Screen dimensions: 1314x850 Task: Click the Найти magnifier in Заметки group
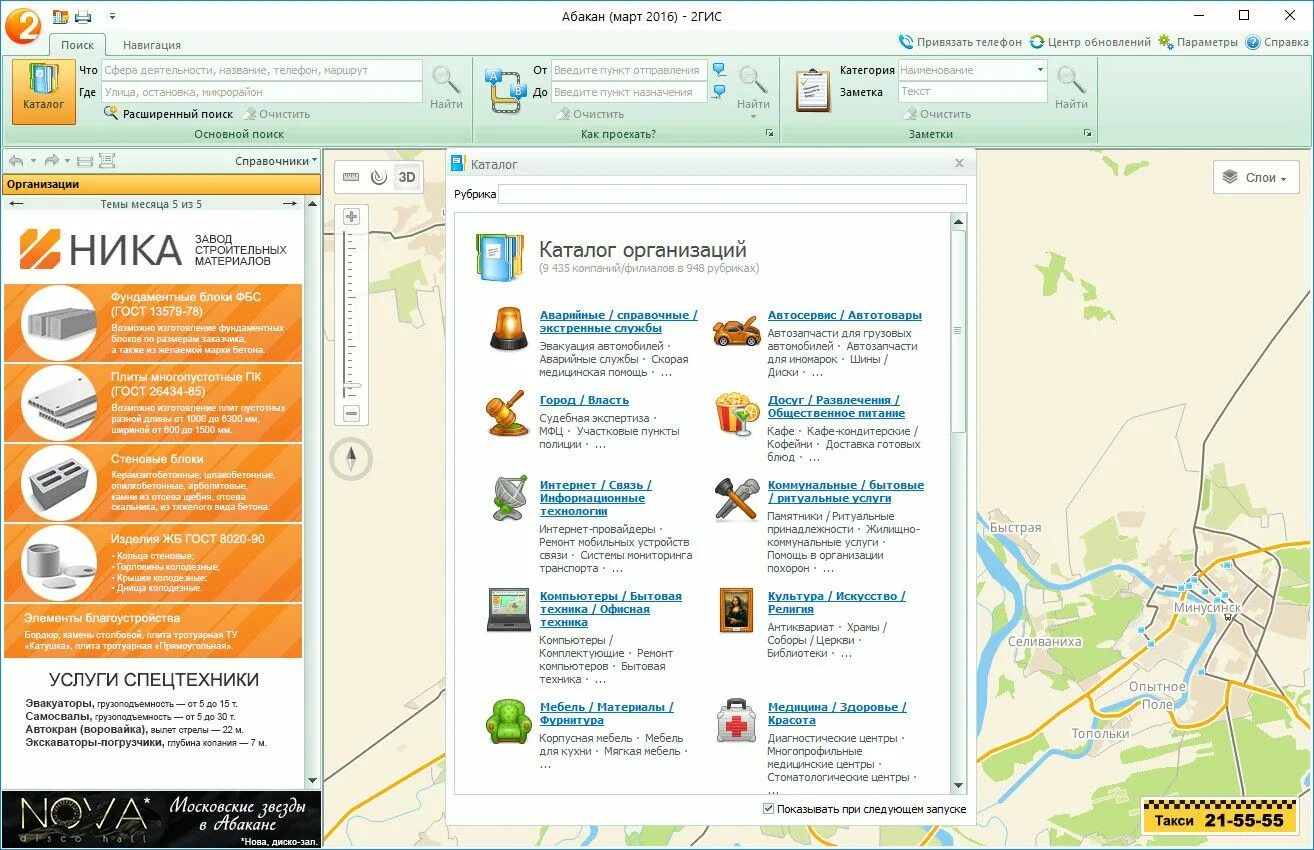point(1071,86)
